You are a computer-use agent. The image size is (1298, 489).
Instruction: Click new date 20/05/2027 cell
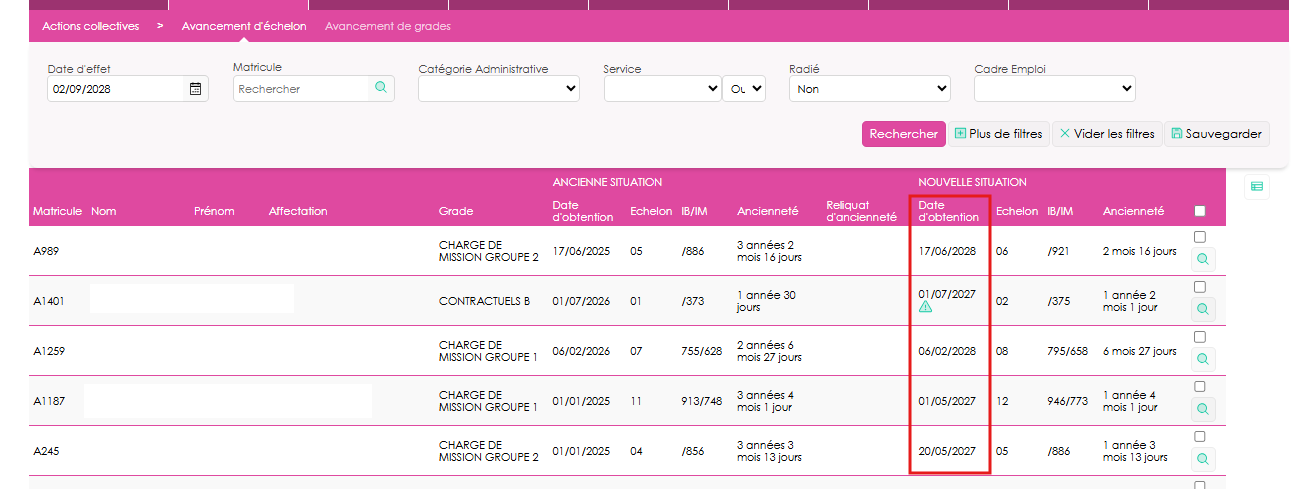pyautogui.click(x=947, y=451)
